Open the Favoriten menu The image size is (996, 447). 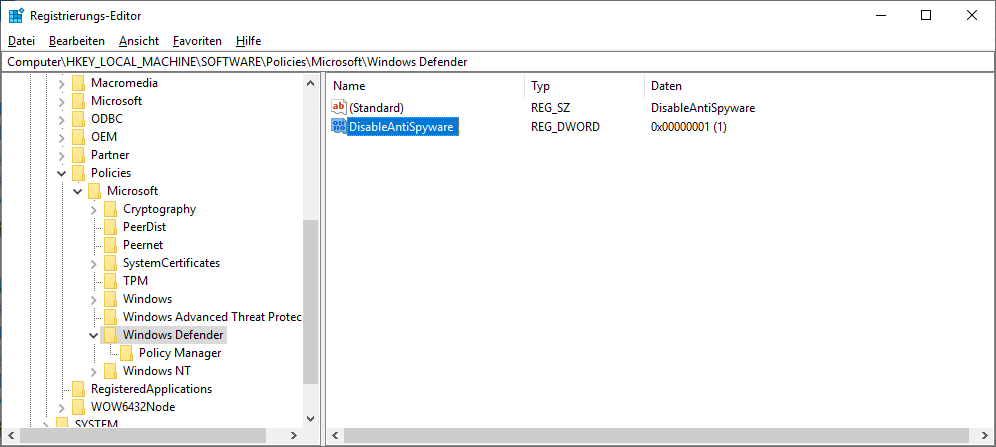pos(197,41)
